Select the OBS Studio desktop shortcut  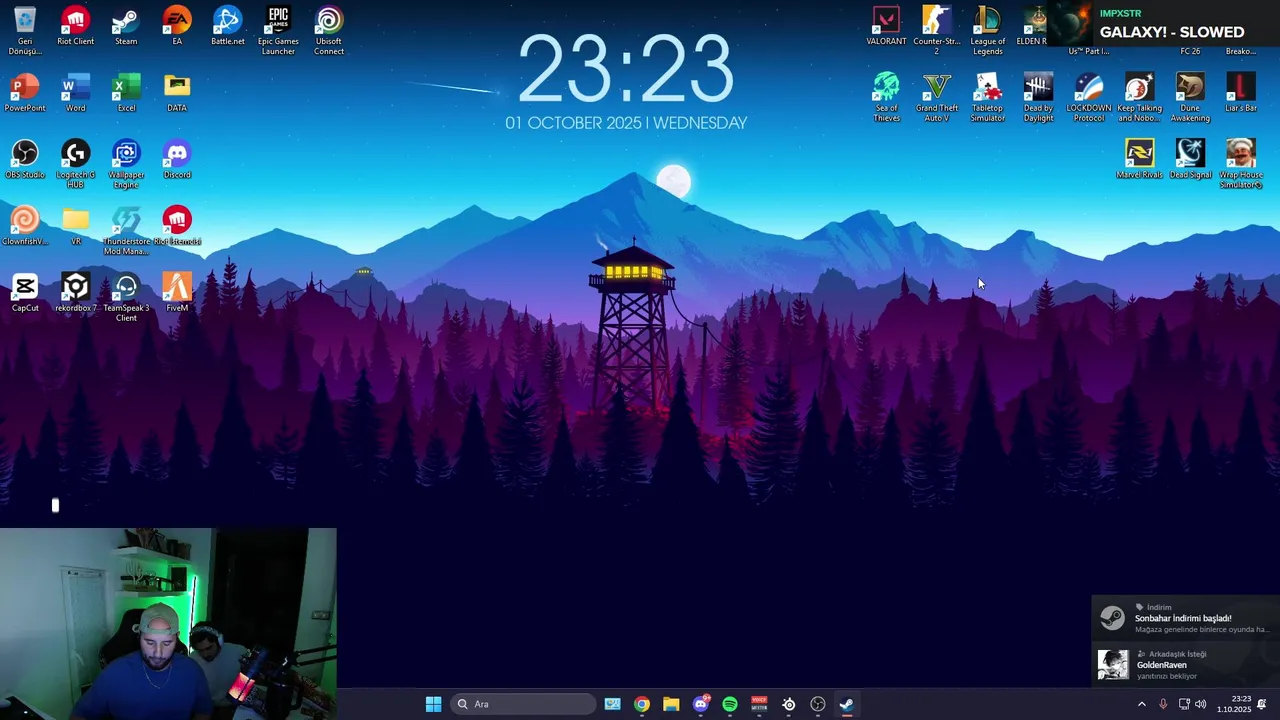coord(25,160)
